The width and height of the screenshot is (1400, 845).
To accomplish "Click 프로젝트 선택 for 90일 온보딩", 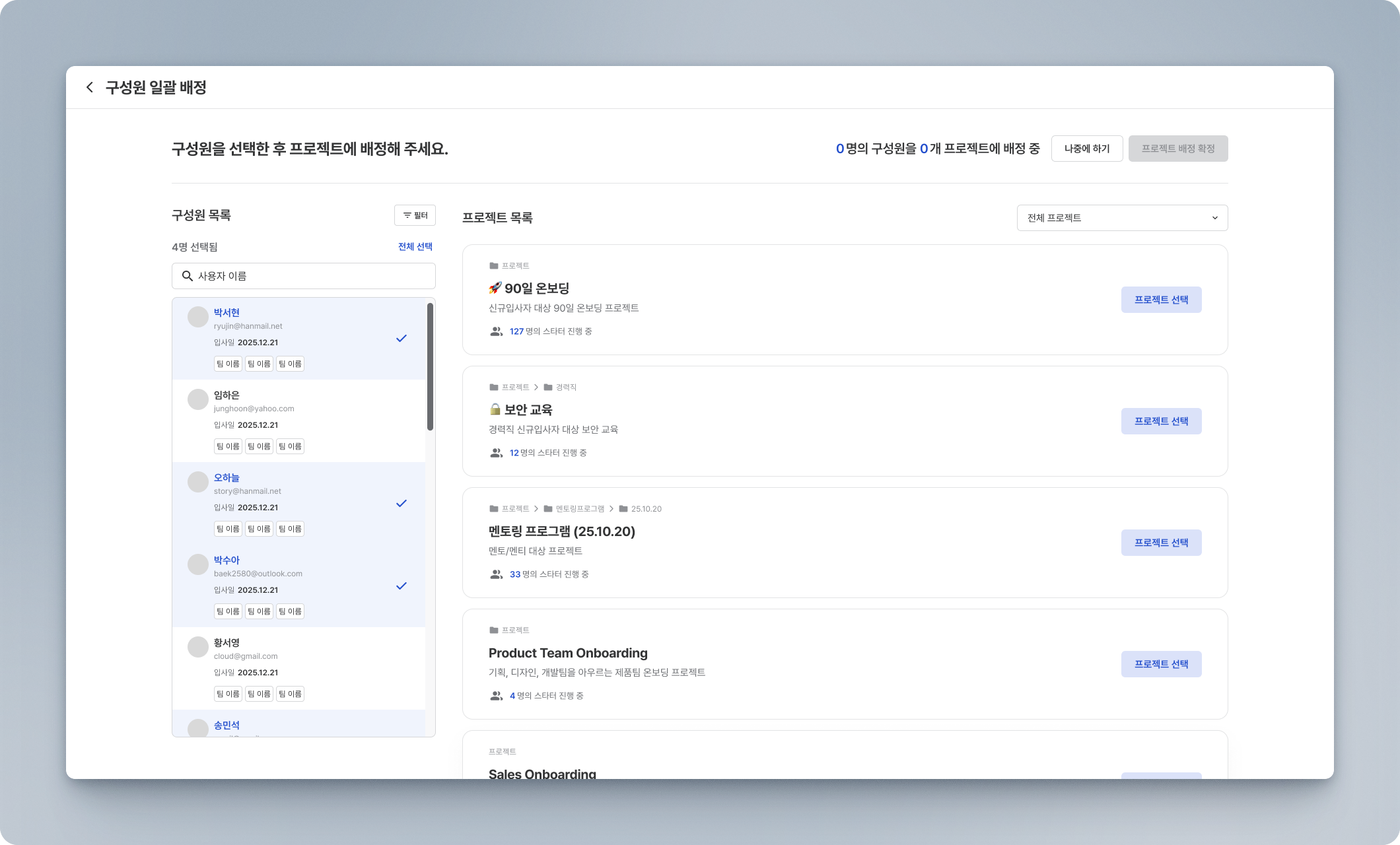I will click(1161, 300).
